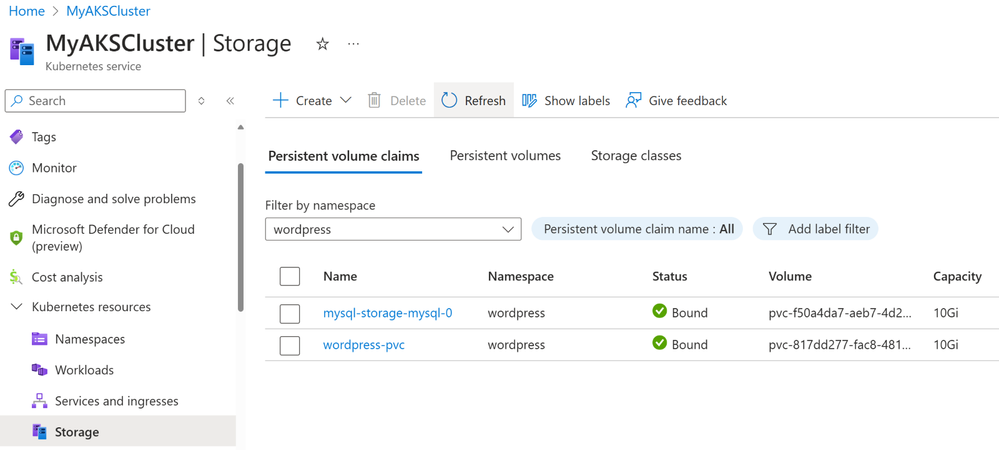999x450 pixels.
Task: Click the Workloads cubes icon
Action: point(40,370)
